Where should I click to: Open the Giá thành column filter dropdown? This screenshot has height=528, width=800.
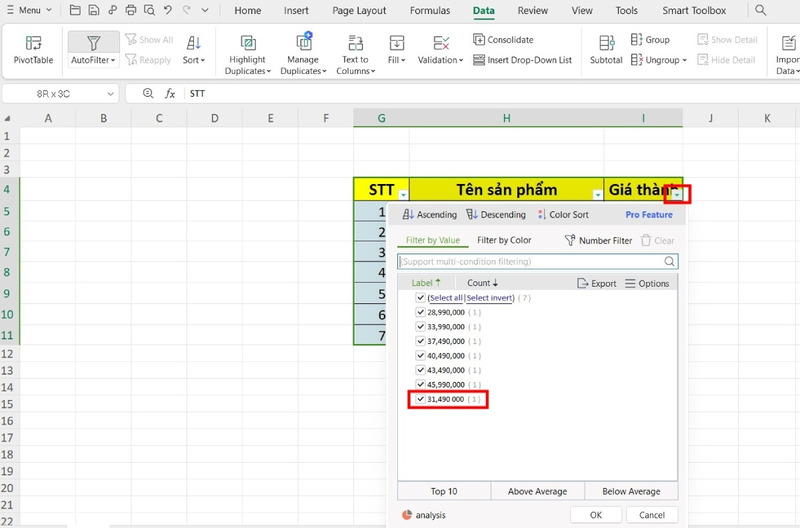[677, 195]
